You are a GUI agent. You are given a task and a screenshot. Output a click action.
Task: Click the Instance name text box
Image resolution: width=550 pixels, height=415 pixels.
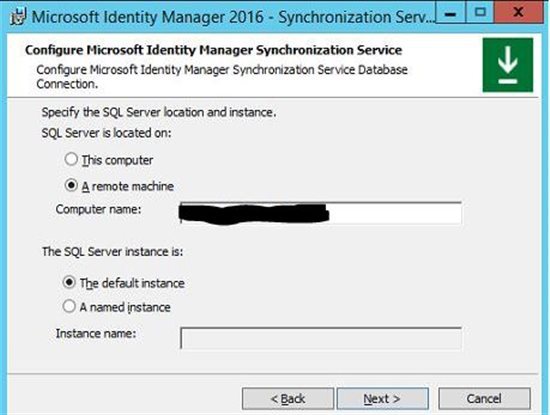[321, 338]
